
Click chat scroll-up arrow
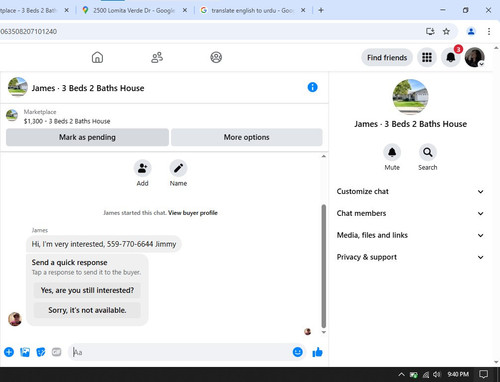[x=324, y=156]
